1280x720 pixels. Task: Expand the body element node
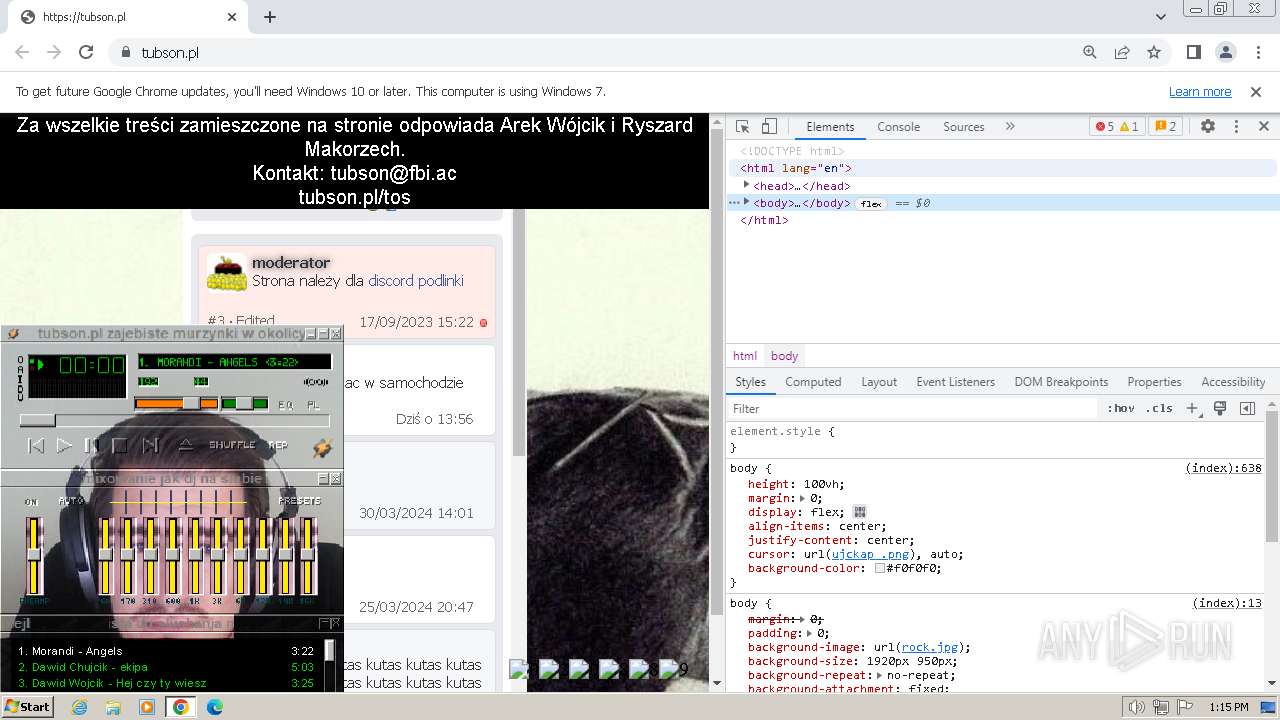746,202
